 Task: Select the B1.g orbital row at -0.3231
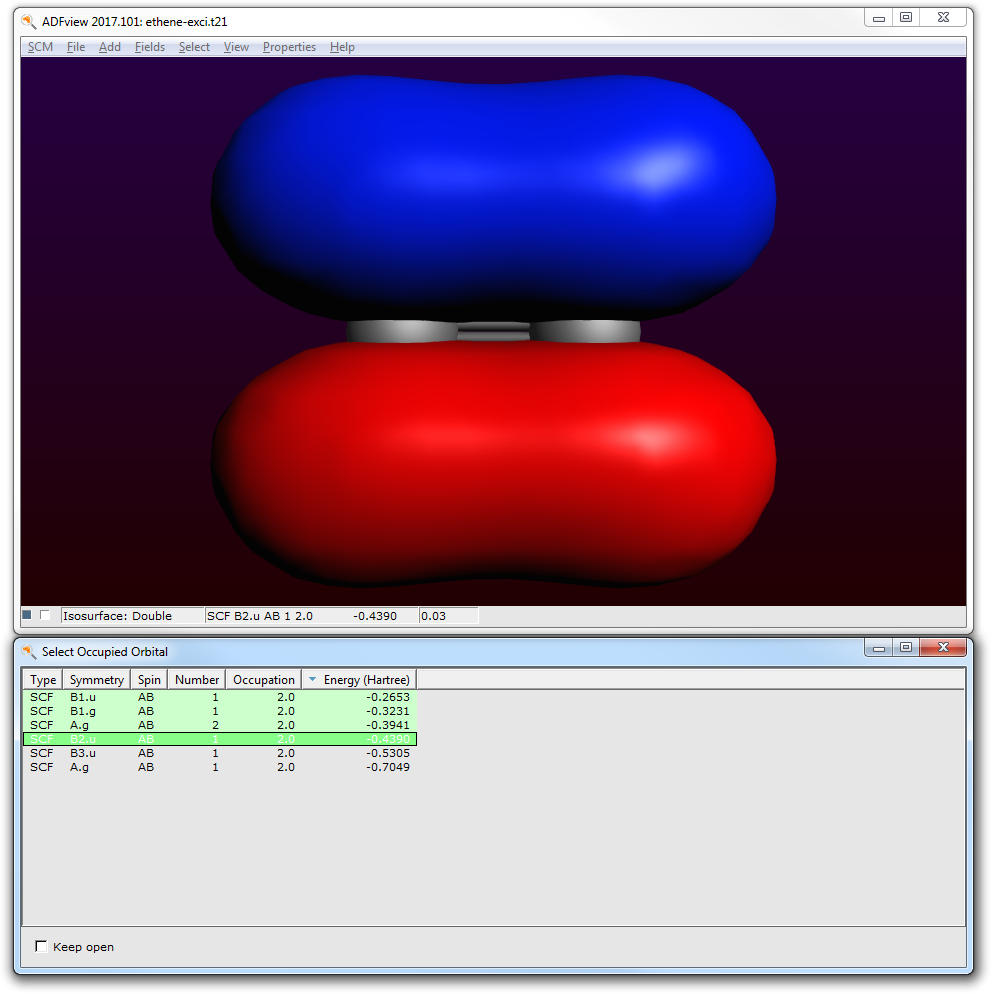[220, 711]
